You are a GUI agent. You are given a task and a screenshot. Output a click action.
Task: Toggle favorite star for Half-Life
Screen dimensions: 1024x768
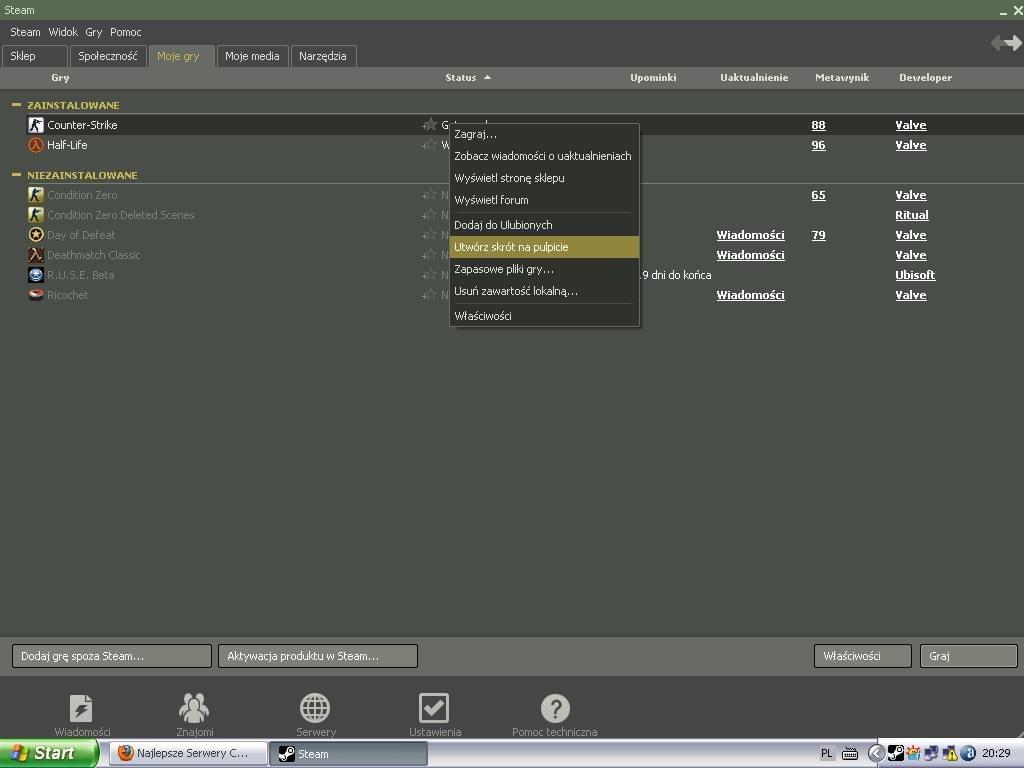tap(429, 145)
